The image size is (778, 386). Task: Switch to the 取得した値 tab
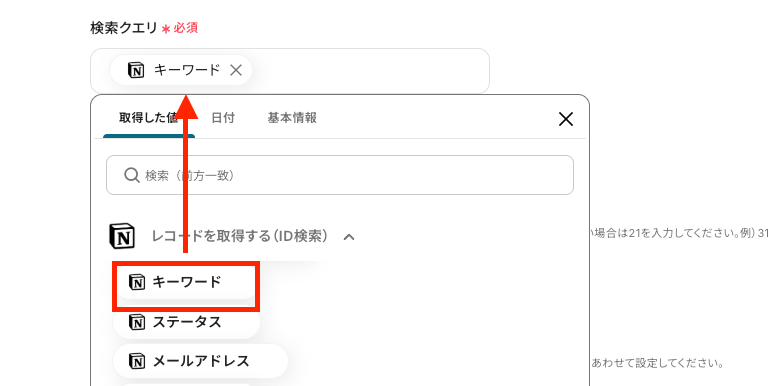(x=148, y=118)
